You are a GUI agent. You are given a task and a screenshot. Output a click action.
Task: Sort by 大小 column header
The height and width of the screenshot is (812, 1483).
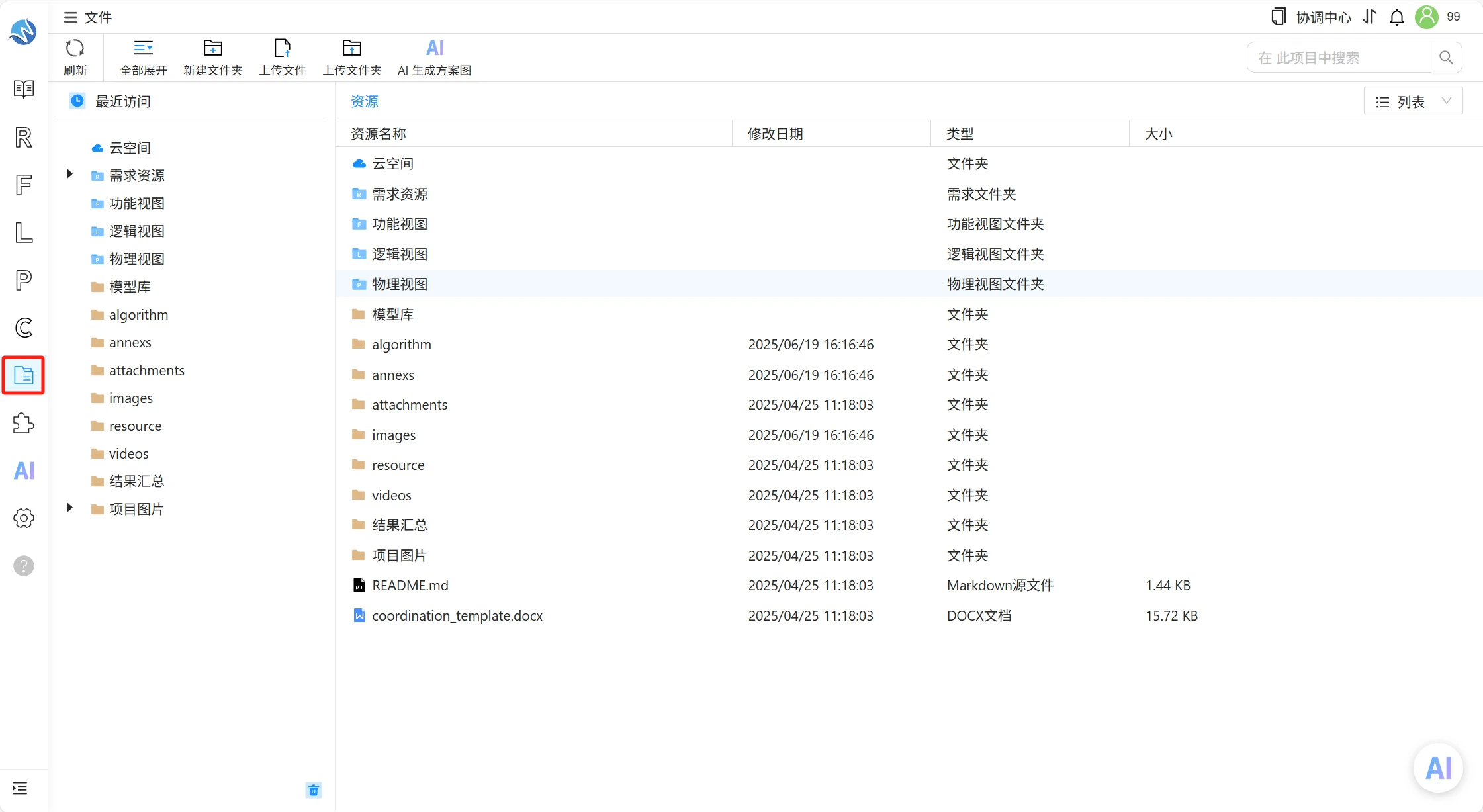1158,134
